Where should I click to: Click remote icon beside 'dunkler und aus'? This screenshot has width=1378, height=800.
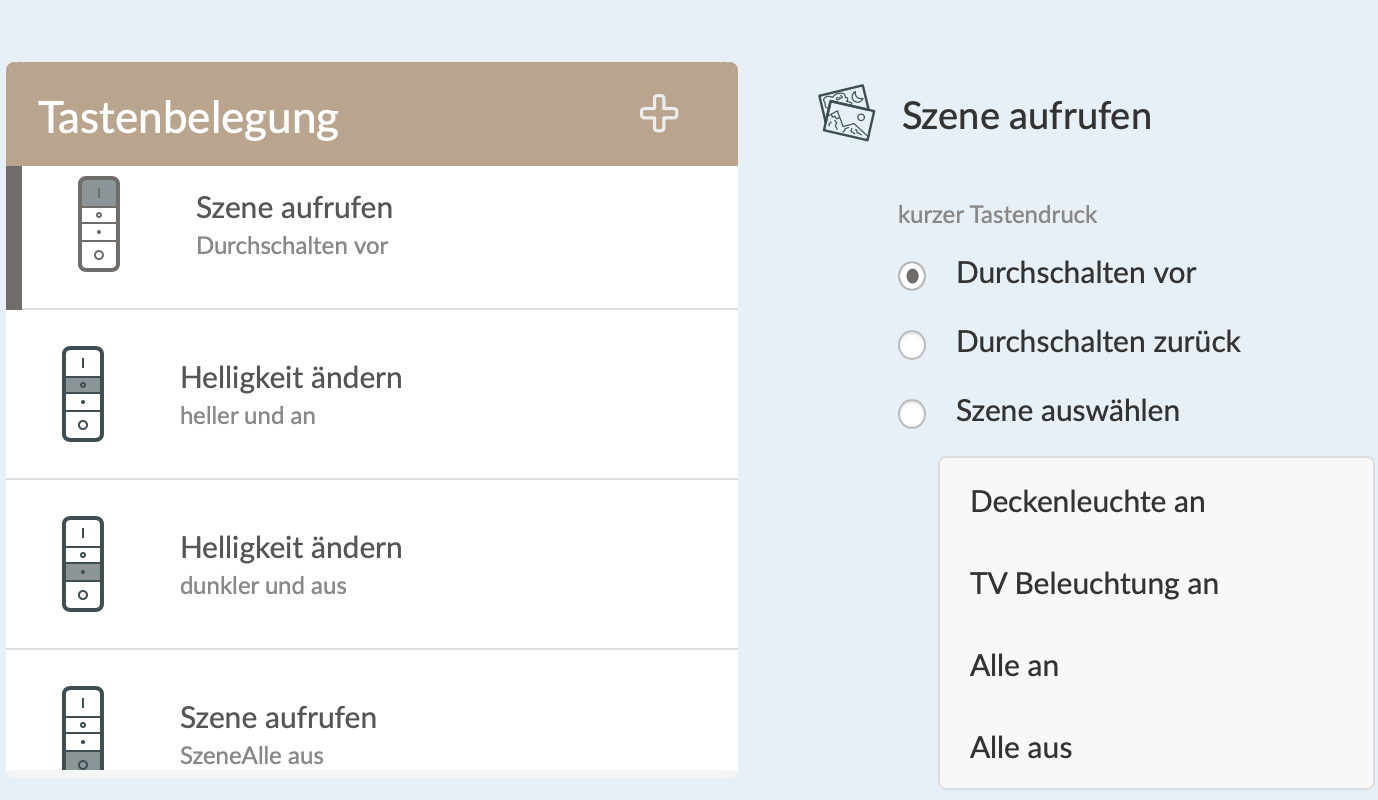tap(83, 564)
